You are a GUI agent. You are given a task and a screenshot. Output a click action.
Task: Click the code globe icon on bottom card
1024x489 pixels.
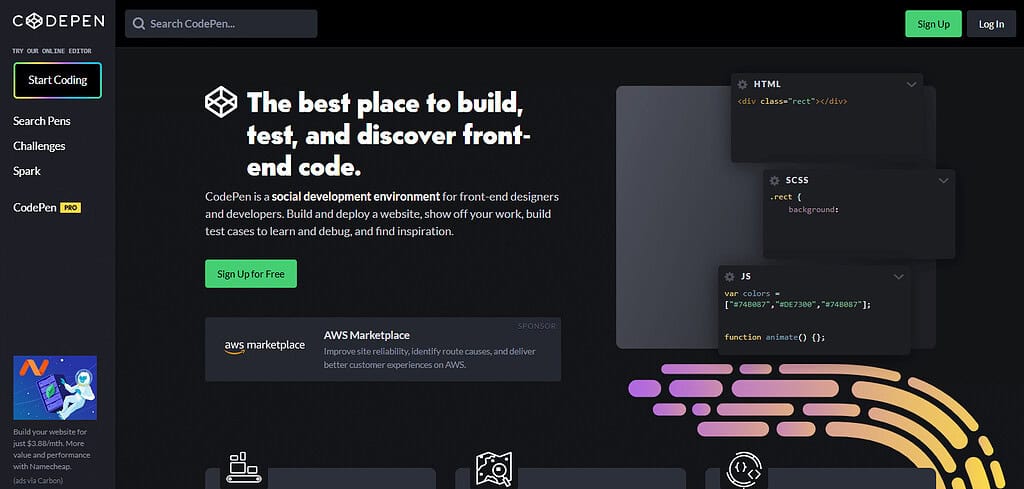[744, 469]
